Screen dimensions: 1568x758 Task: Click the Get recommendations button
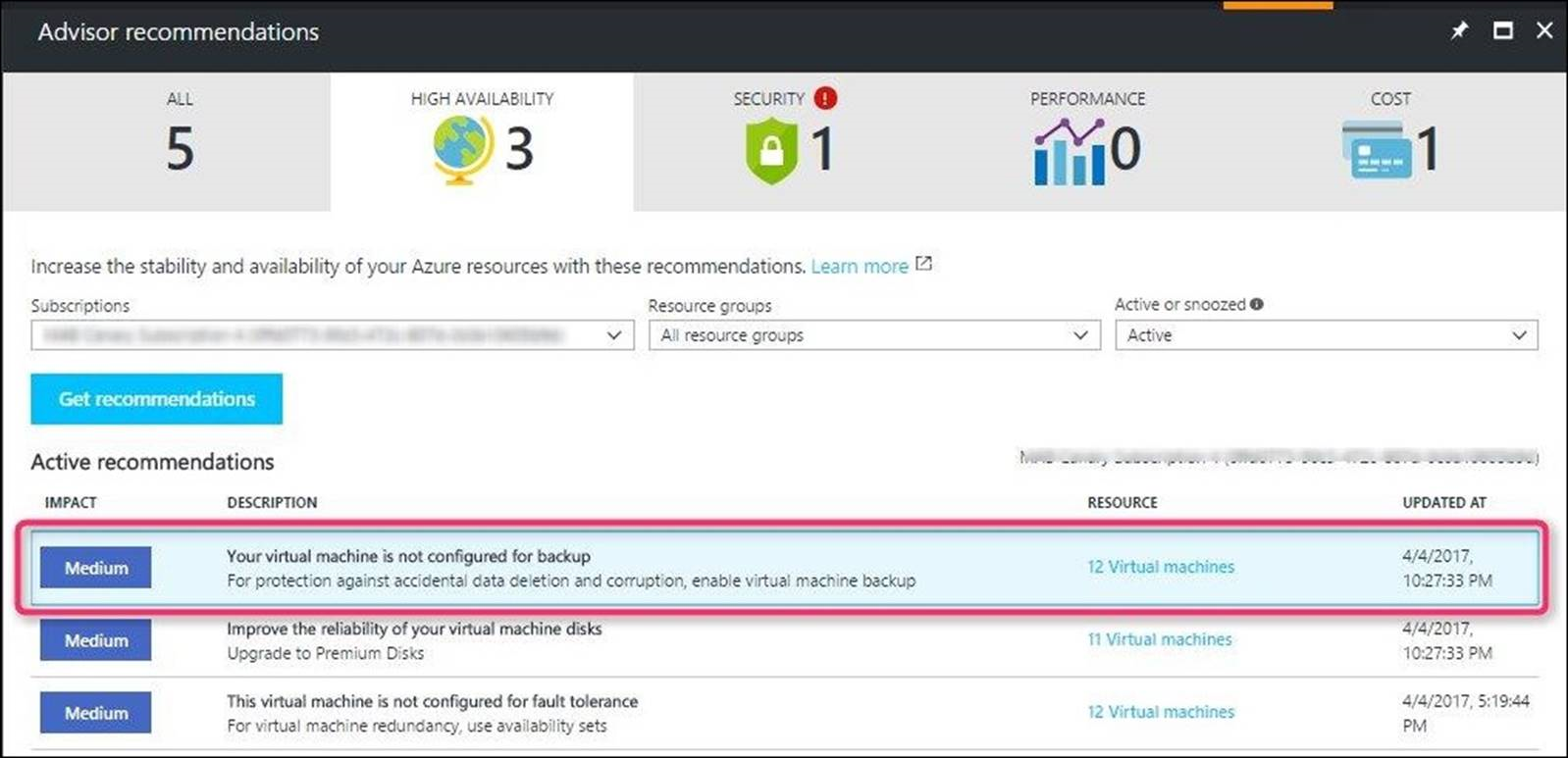point(156,398)
